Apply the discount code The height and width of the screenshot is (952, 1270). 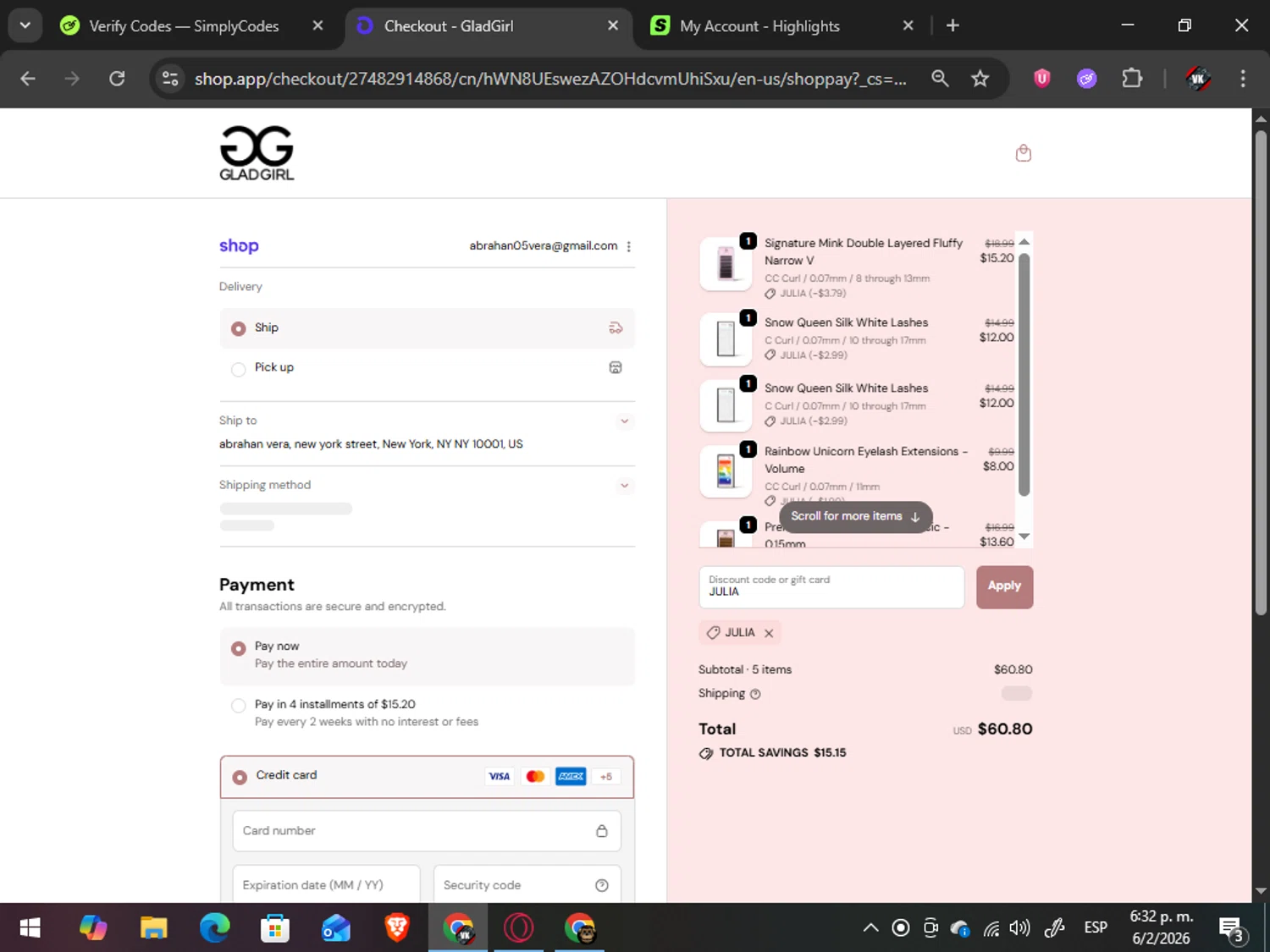point(1004,586)
